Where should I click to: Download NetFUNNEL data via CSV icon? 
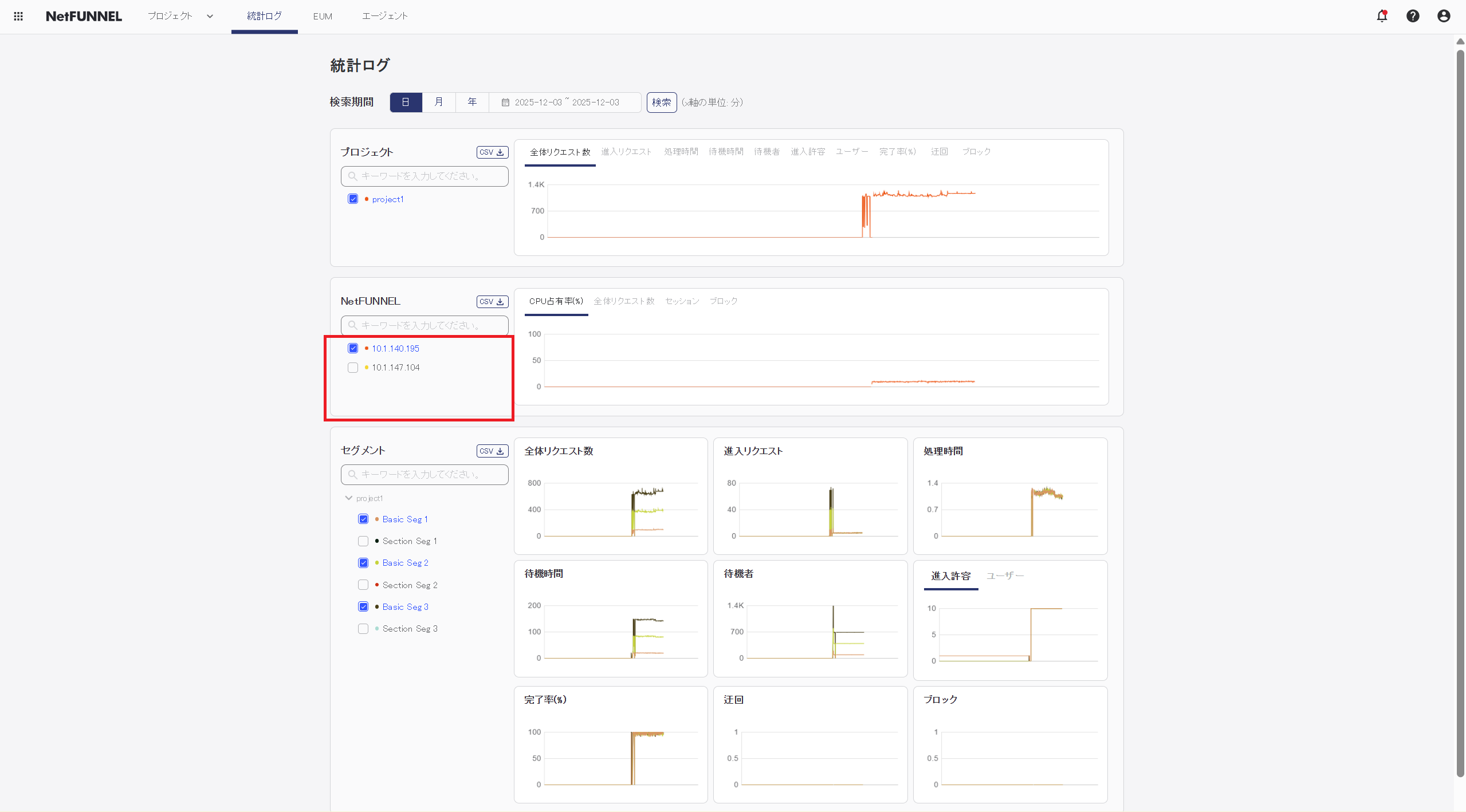[x=492, y=301]
